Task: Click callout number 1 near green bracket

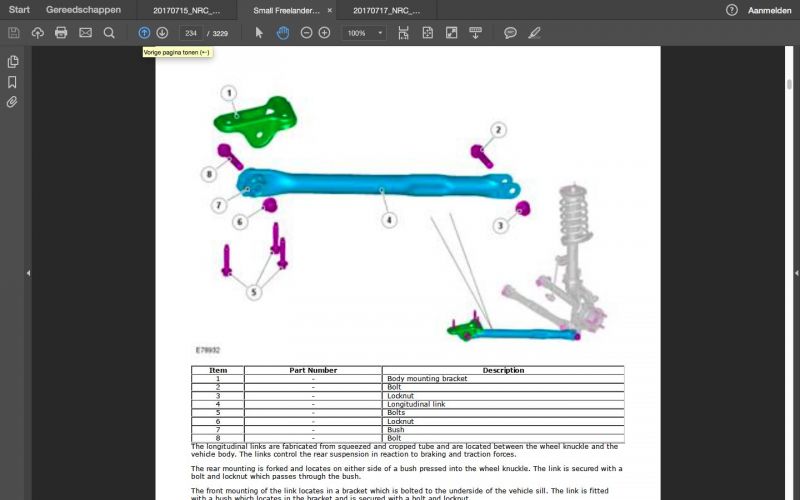Action: 229,93
